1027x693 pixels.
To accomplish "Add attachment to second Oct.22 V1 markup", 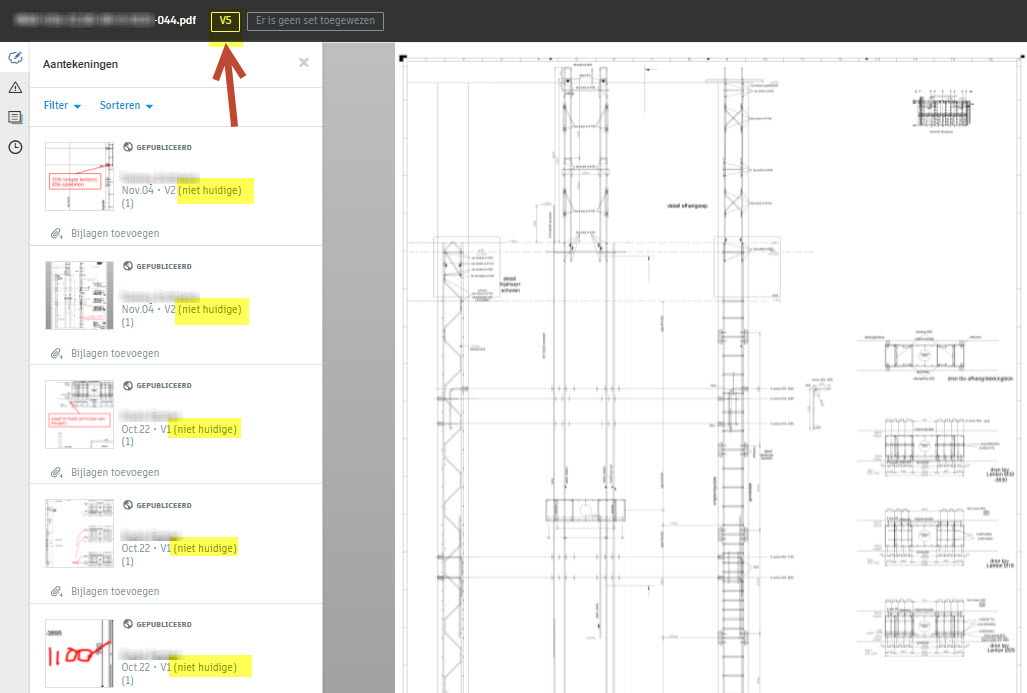I will click(115, 591).
